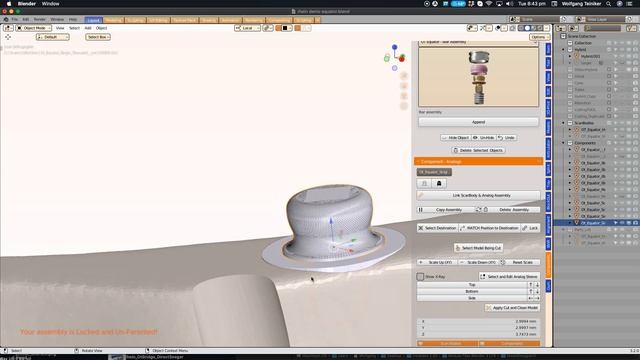Image resolution: width=640 pixels, height=360 pixels.
Task: Open the Edit menu
Action: [x=26, y=20]
